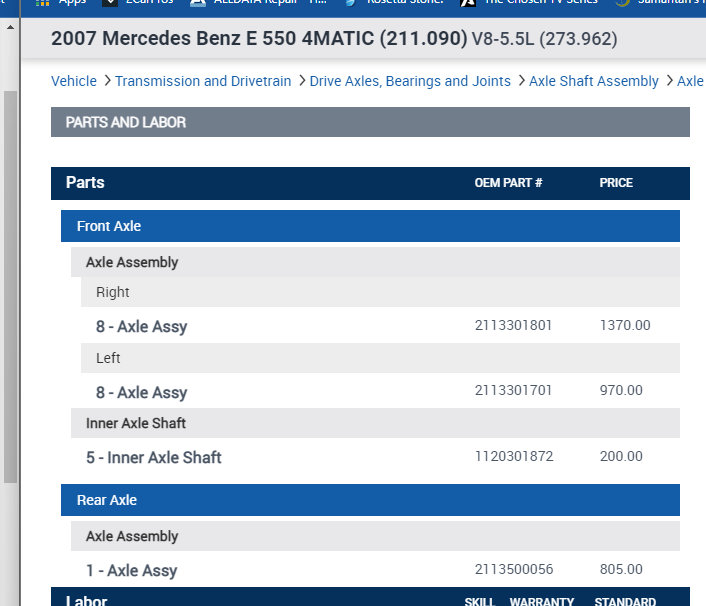Click the vehicle title 2007 Mercedes Benz E 550
706x606 pixels.
click(259, 40)
